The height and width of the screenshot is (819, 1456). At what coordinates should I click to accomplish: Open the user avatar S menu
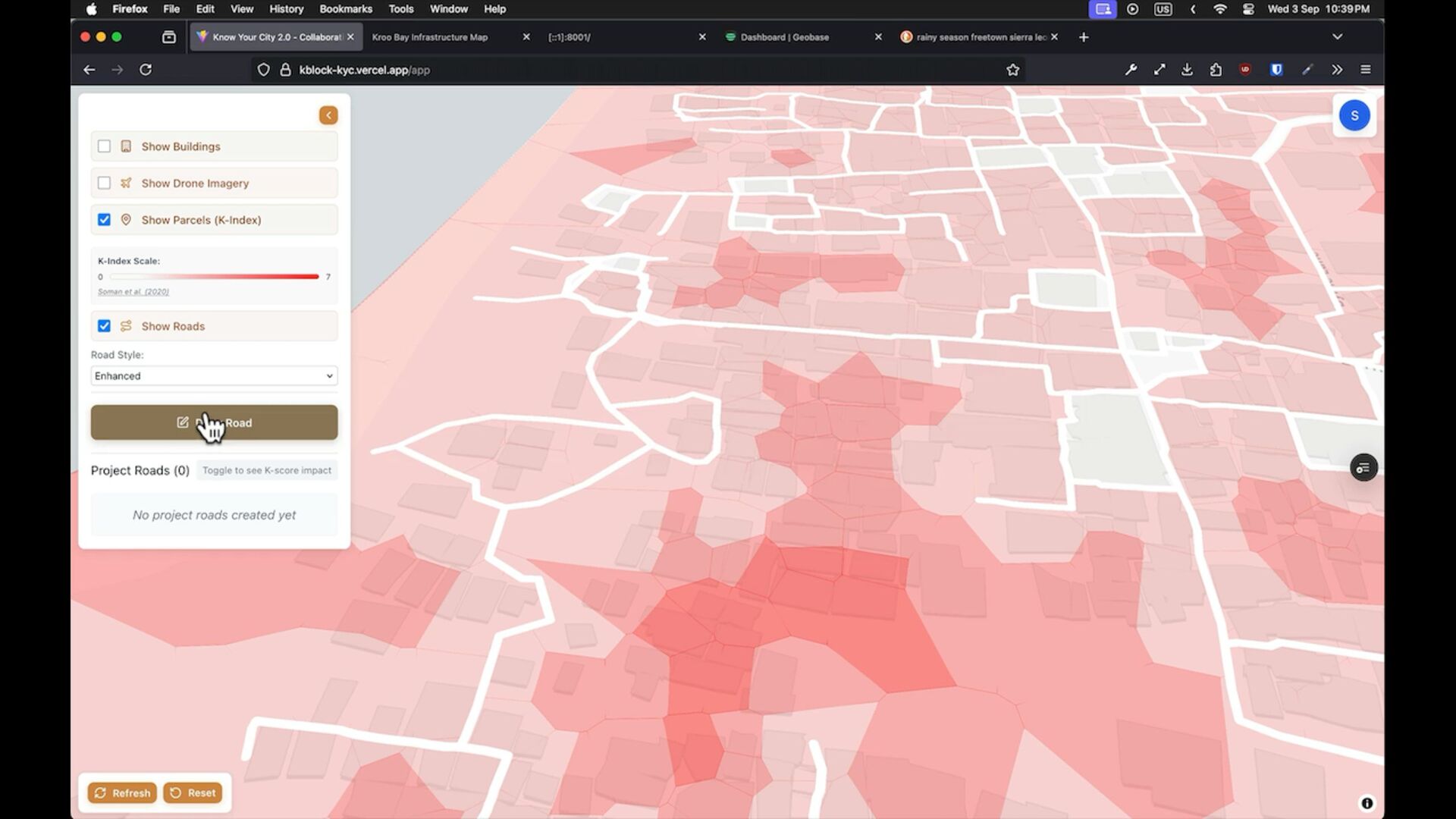pos(1354,115)
